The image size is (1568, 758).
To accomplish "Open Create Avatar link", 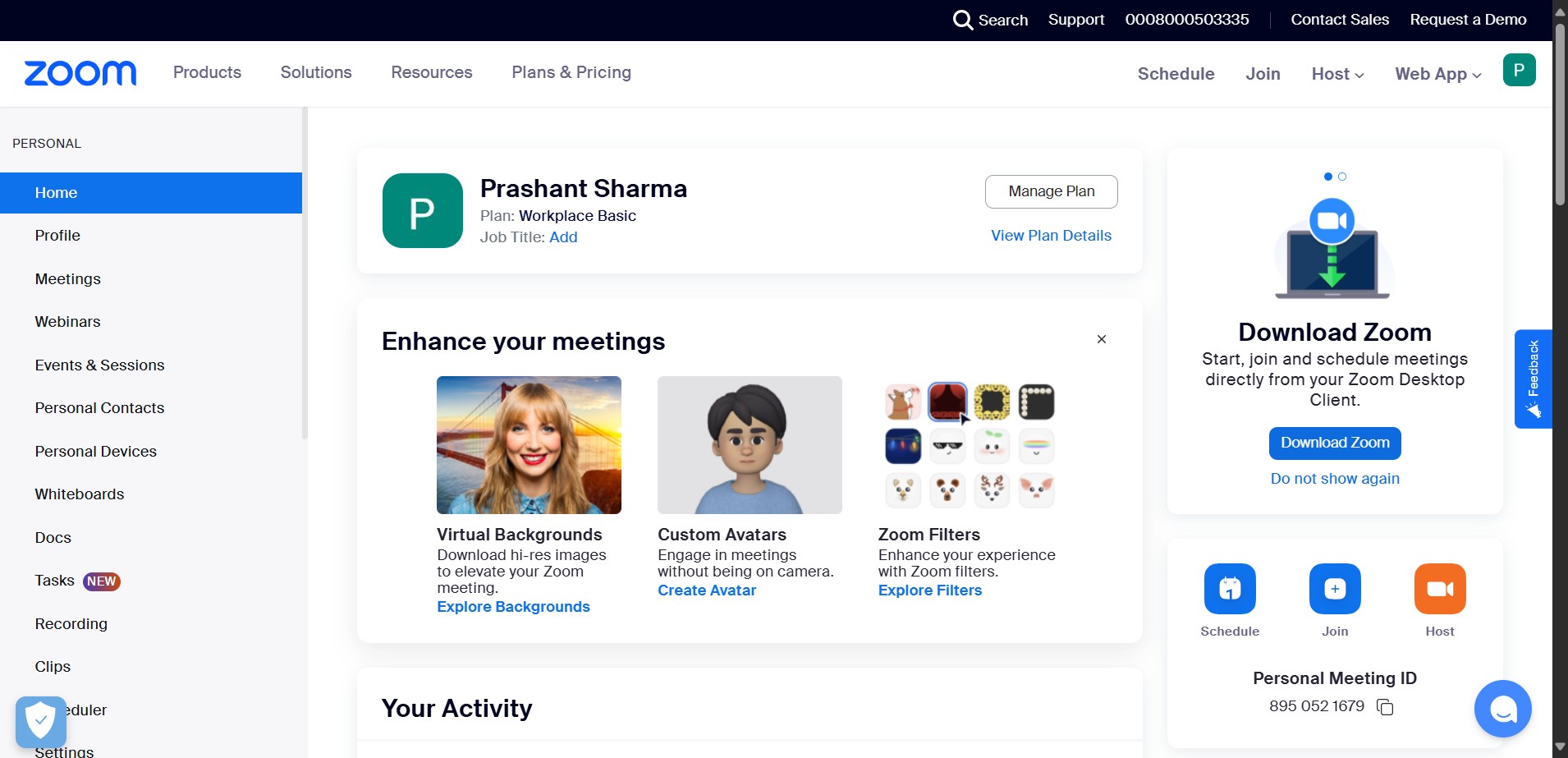I will tap(707, 590).
